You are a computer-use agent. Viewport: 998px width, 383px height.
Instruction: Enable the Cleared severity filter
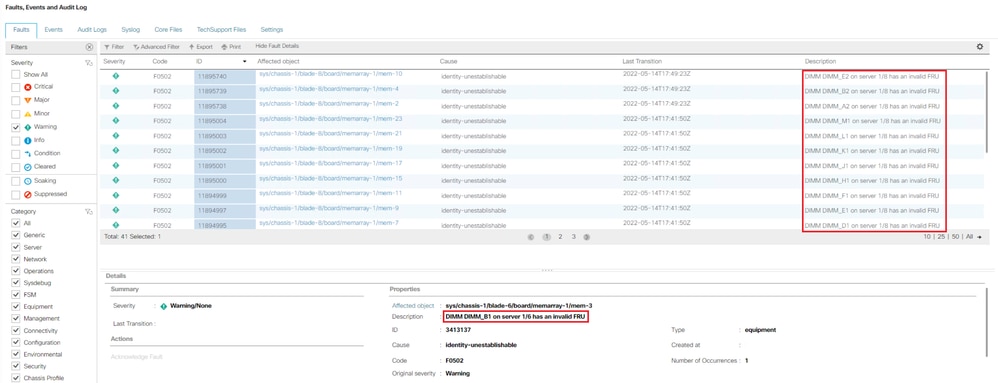pos(16,167)
